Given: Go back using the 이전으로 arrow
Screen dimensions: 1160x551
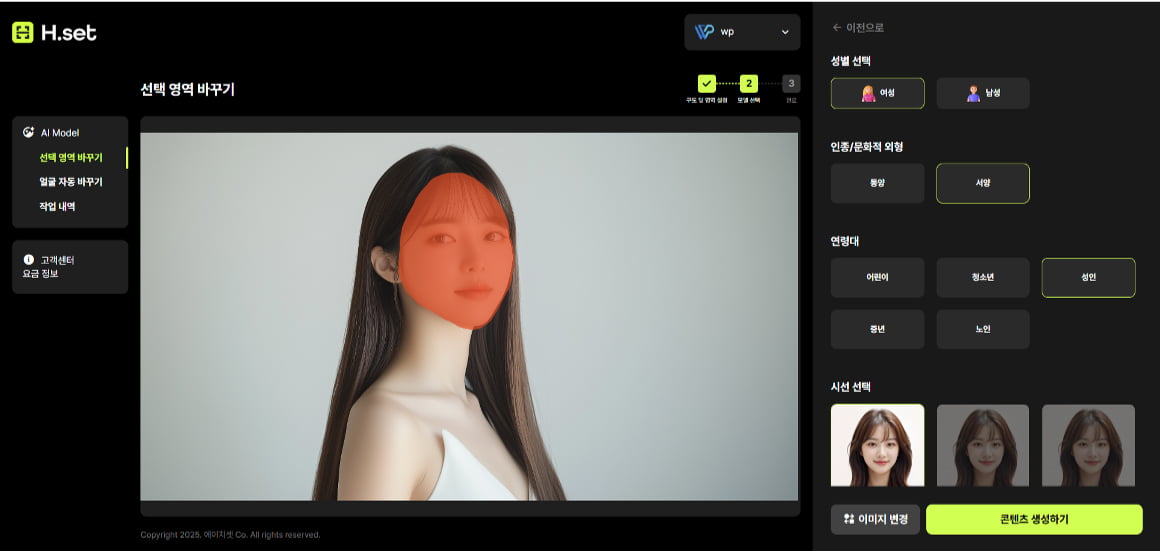Looking at the screenshot, I should click(x=837, y=28).
